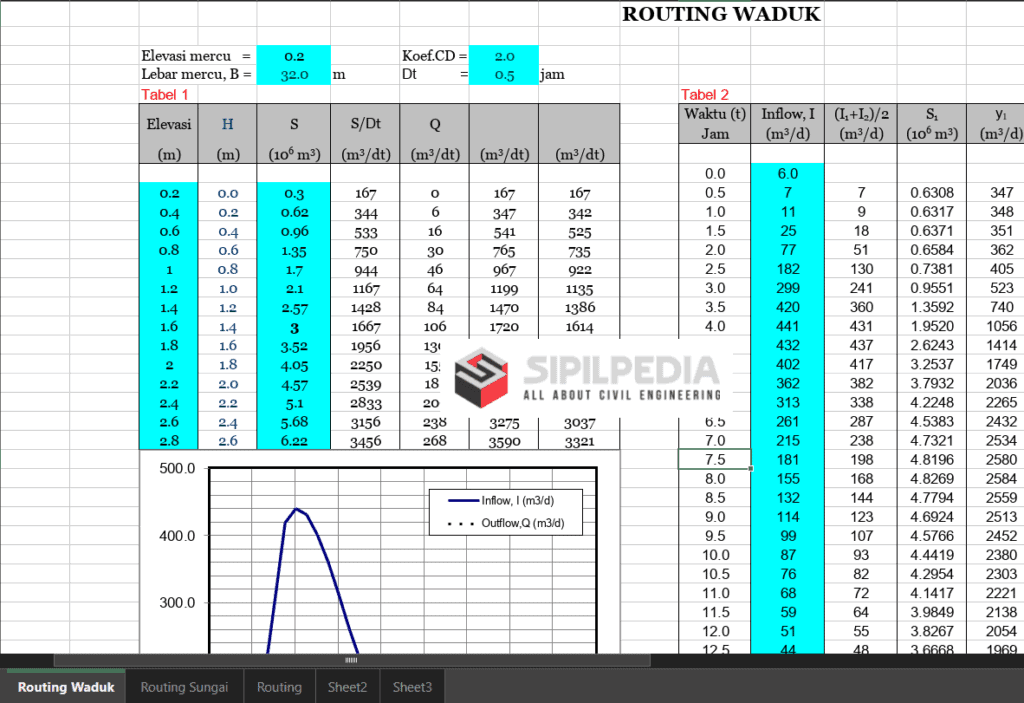The image size is (1024, 703).
Task: Select the Elevasi mercu value cell 0.2
Action: pyautogui.click(x=293, y=57)
